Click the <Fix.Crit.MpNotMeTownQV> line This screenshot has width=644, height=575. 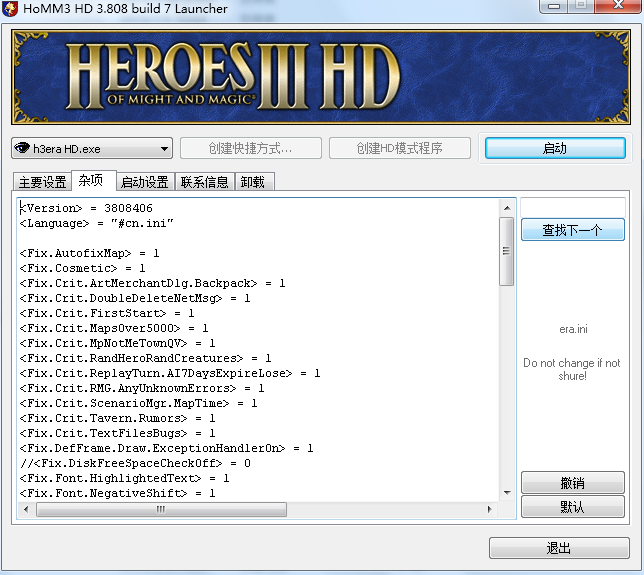point(117,343)
